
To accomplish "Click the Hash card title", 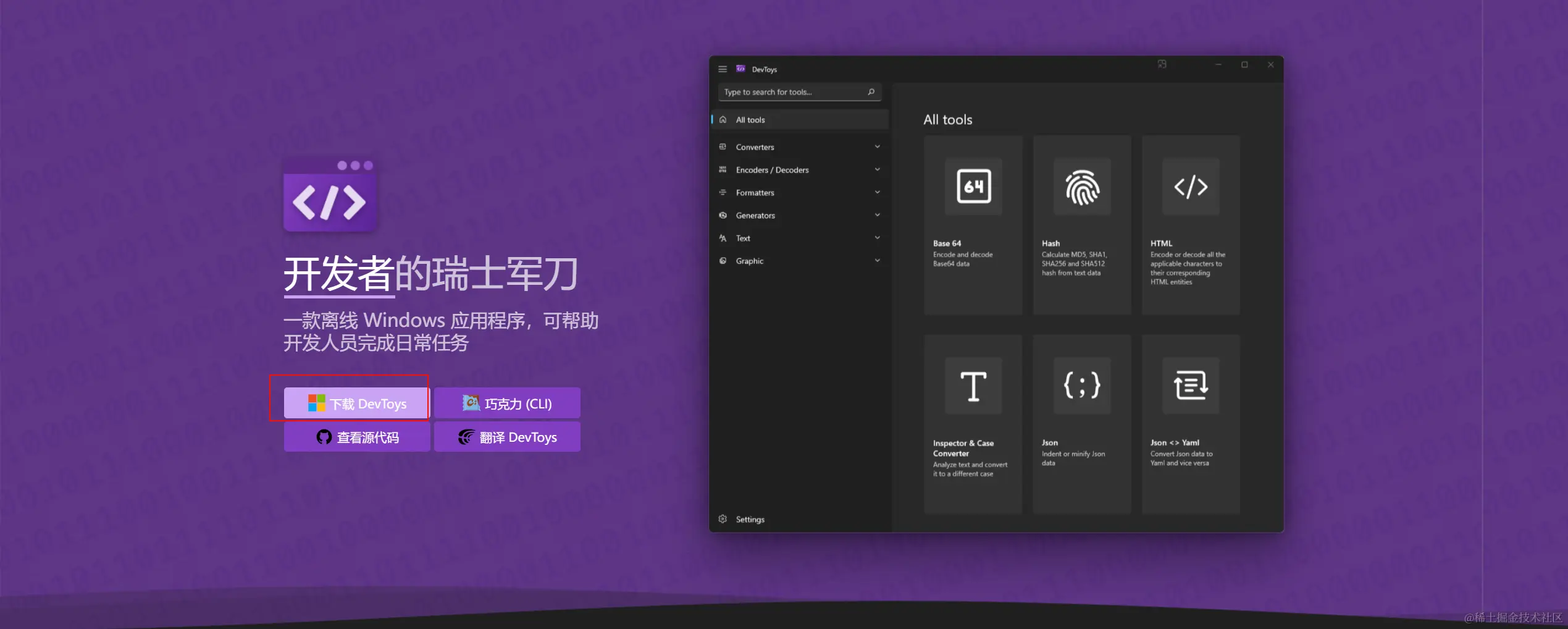I will click(1050, 243).
